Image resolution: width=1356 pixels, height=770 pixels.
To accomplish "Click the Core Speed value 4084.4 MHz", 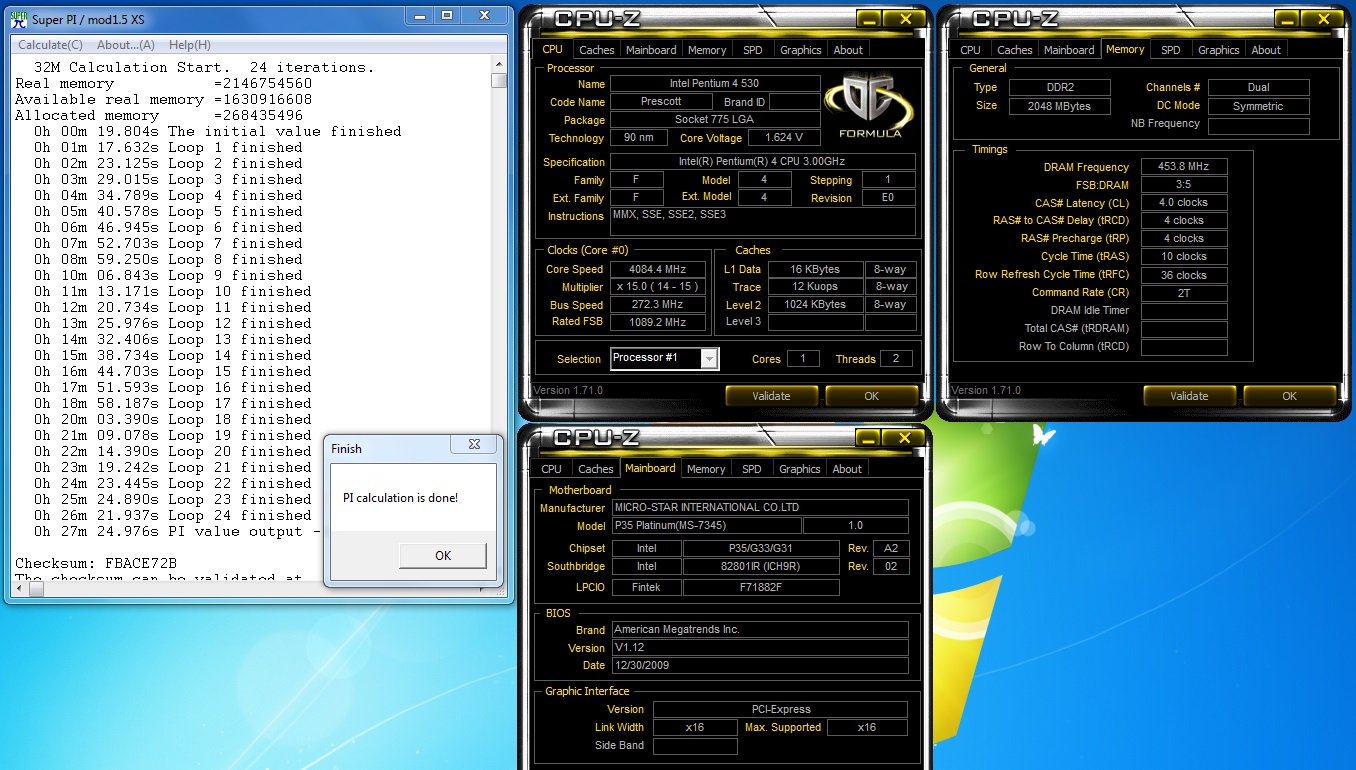I will 658,269.
